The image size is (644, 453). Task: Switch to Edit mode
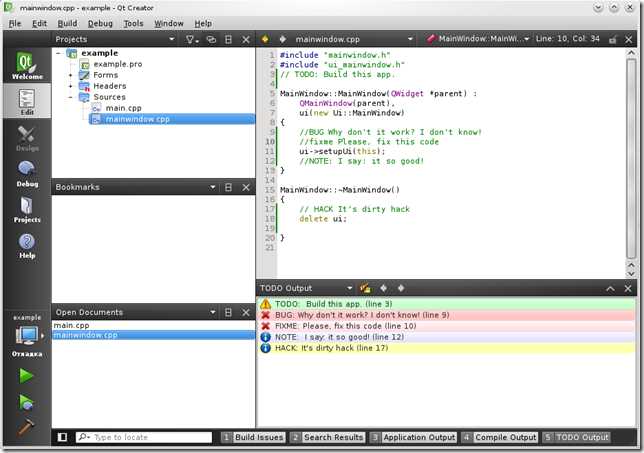tap(27, 101)
